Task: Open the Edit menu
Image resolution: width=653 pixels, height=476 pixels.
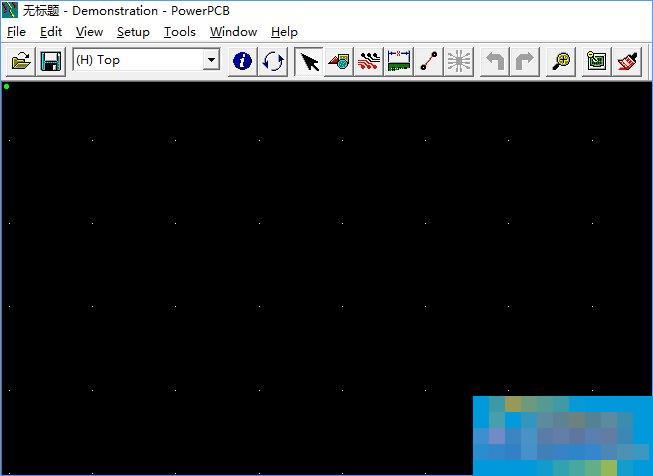Action: 51,32
